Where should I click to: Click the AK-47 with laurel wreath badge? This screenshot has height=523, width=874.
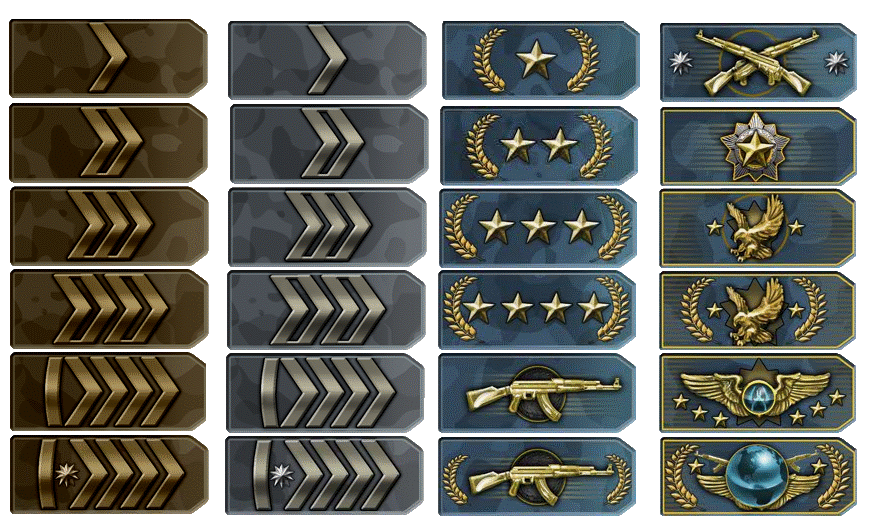pos(537,477)
